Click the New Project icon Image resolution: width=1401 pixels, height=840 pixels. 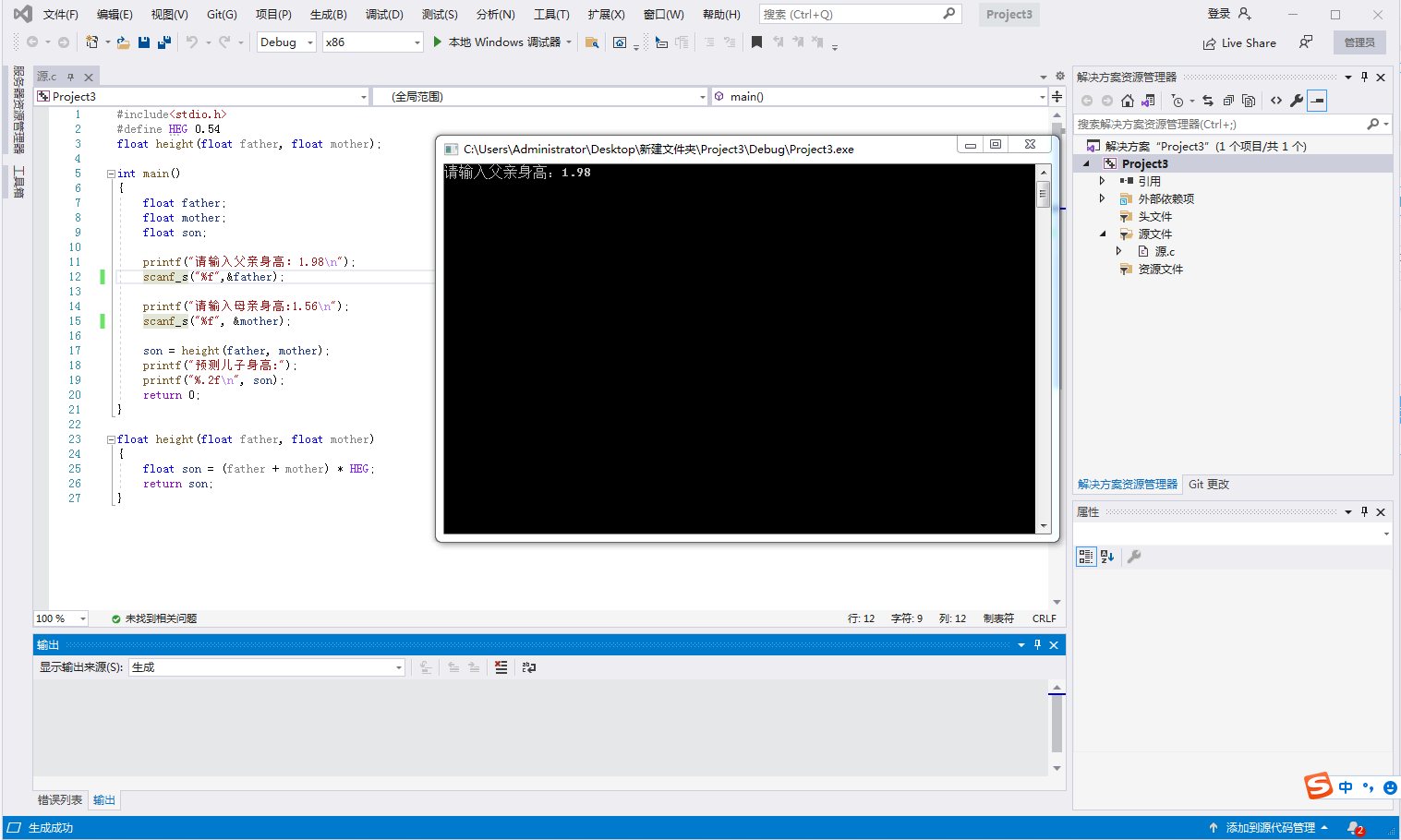coord(92,42)
